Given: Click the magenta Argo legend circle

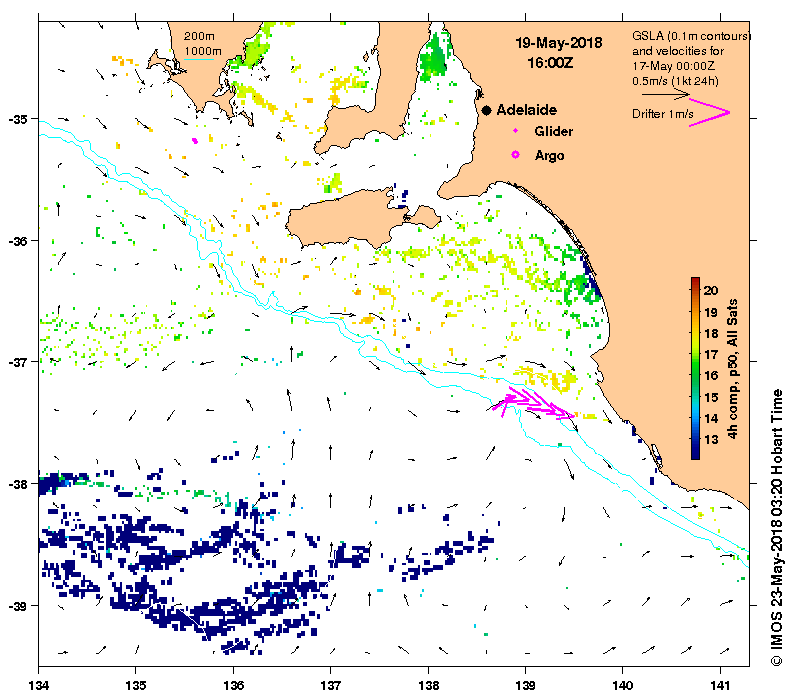Looking at the screenshot, I should pyautogui.click(x=515, y=155).
